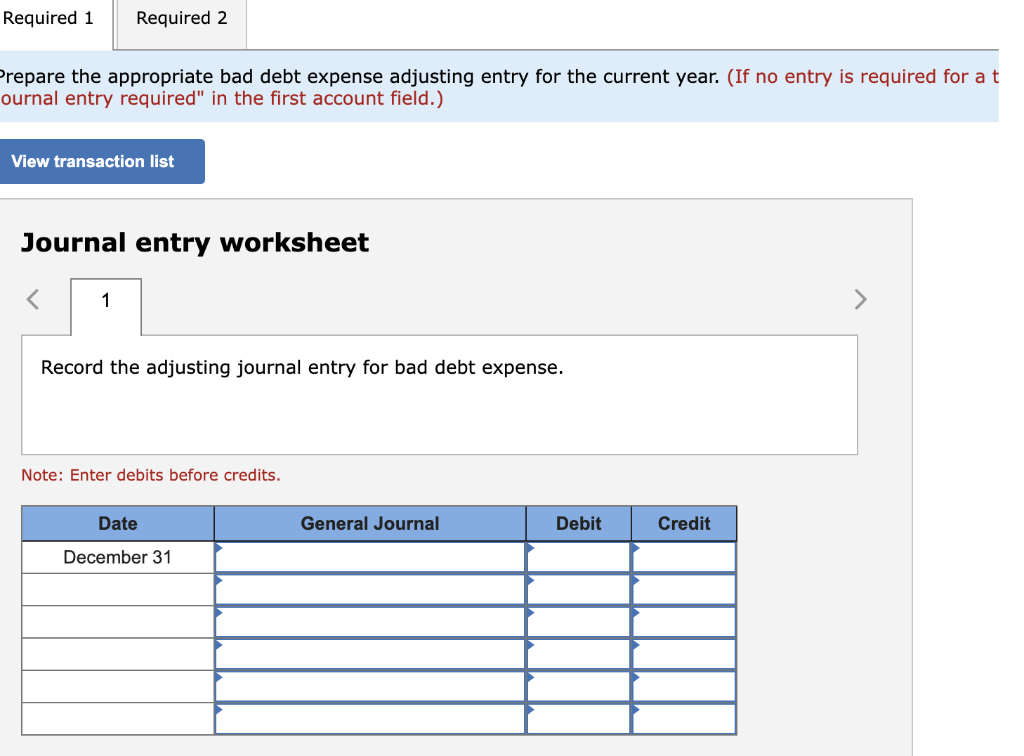This screenshot has width=1024, height=756.
Task: Open General Journal dropdown in December 31 row
Action: click(370, 558)
